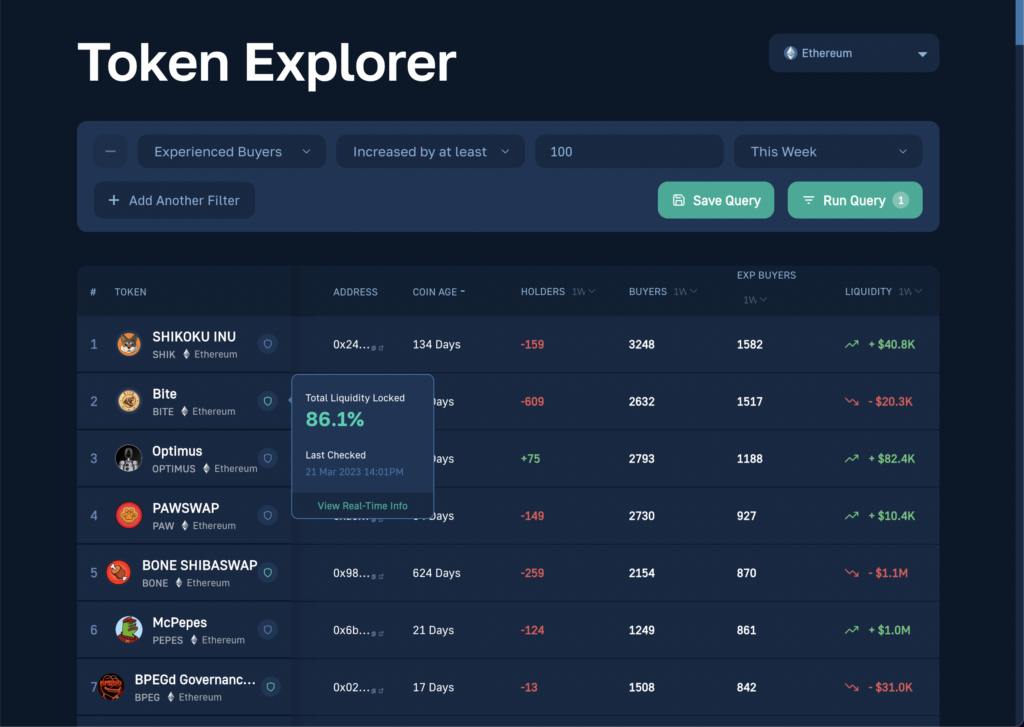Click the Save Query button
Image resolution: width=1024 pixels, height=727 pixels.
click(x=716, y=200)
